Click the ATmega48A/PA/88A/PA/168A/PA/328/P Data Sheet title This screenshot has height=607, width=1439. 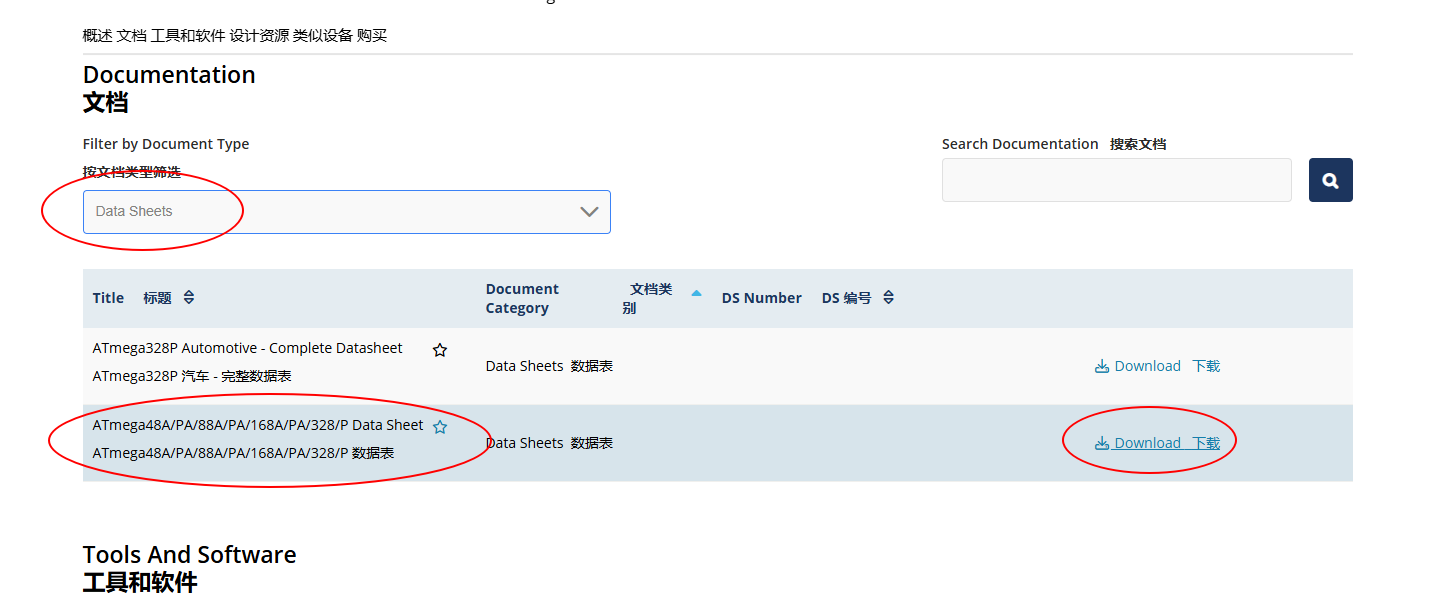pyautogui.click(x=258, y=425)
